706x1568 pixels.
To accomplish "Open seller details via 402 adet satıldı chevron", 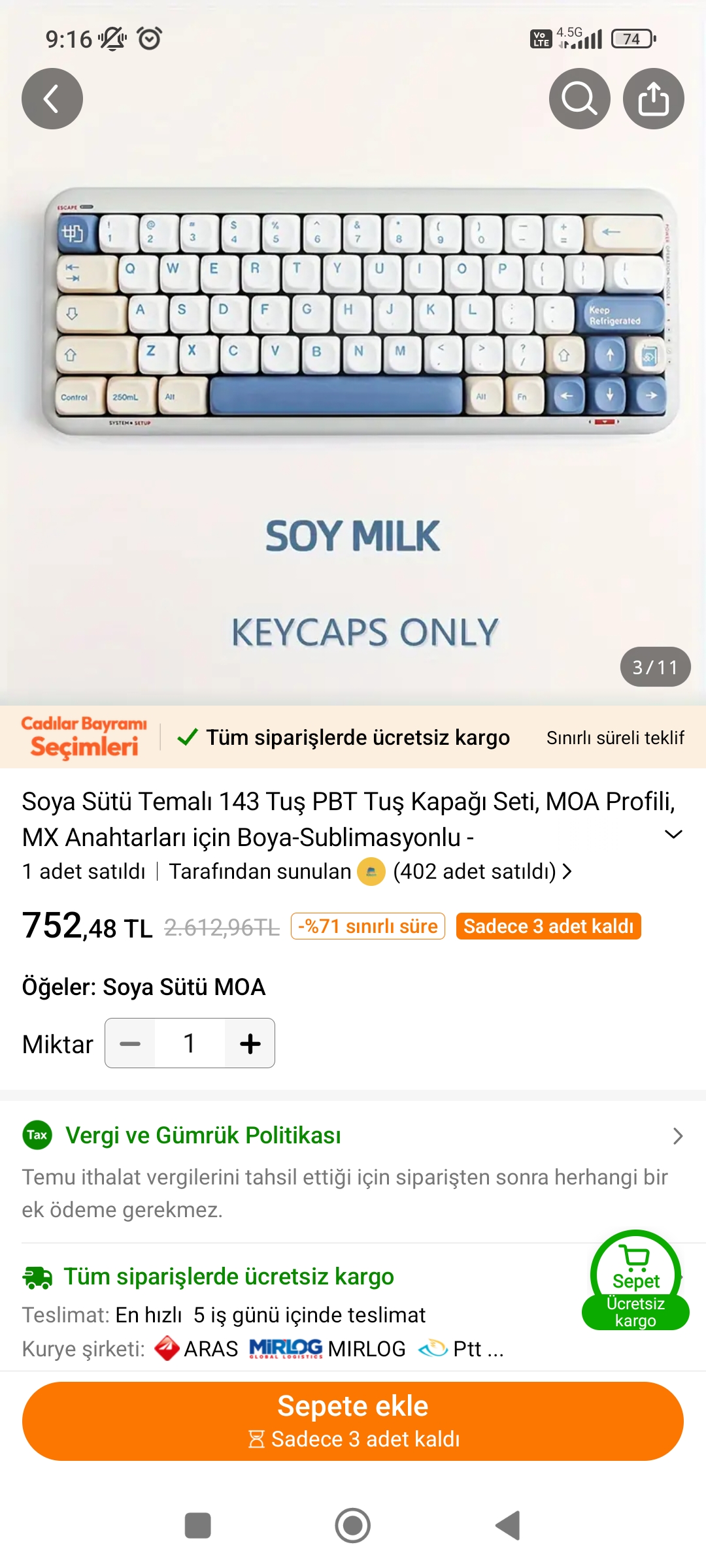I will click(567, 872).
